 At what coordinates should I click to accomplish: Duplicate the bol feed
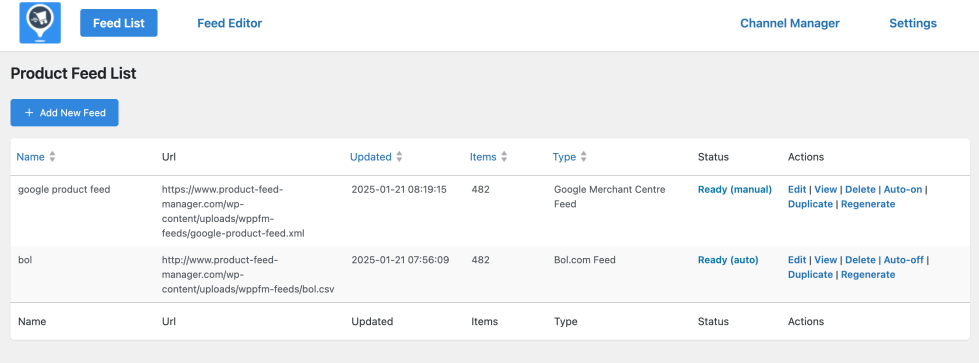click(x=810, y=274)
